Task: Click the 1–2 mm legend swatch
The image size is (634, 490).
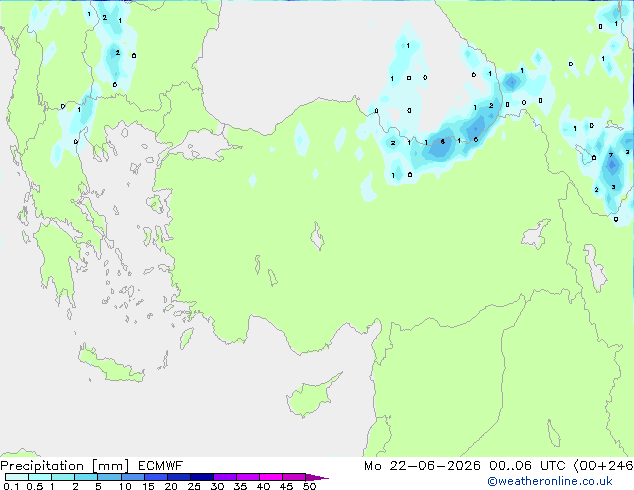Action: point(63,477)
